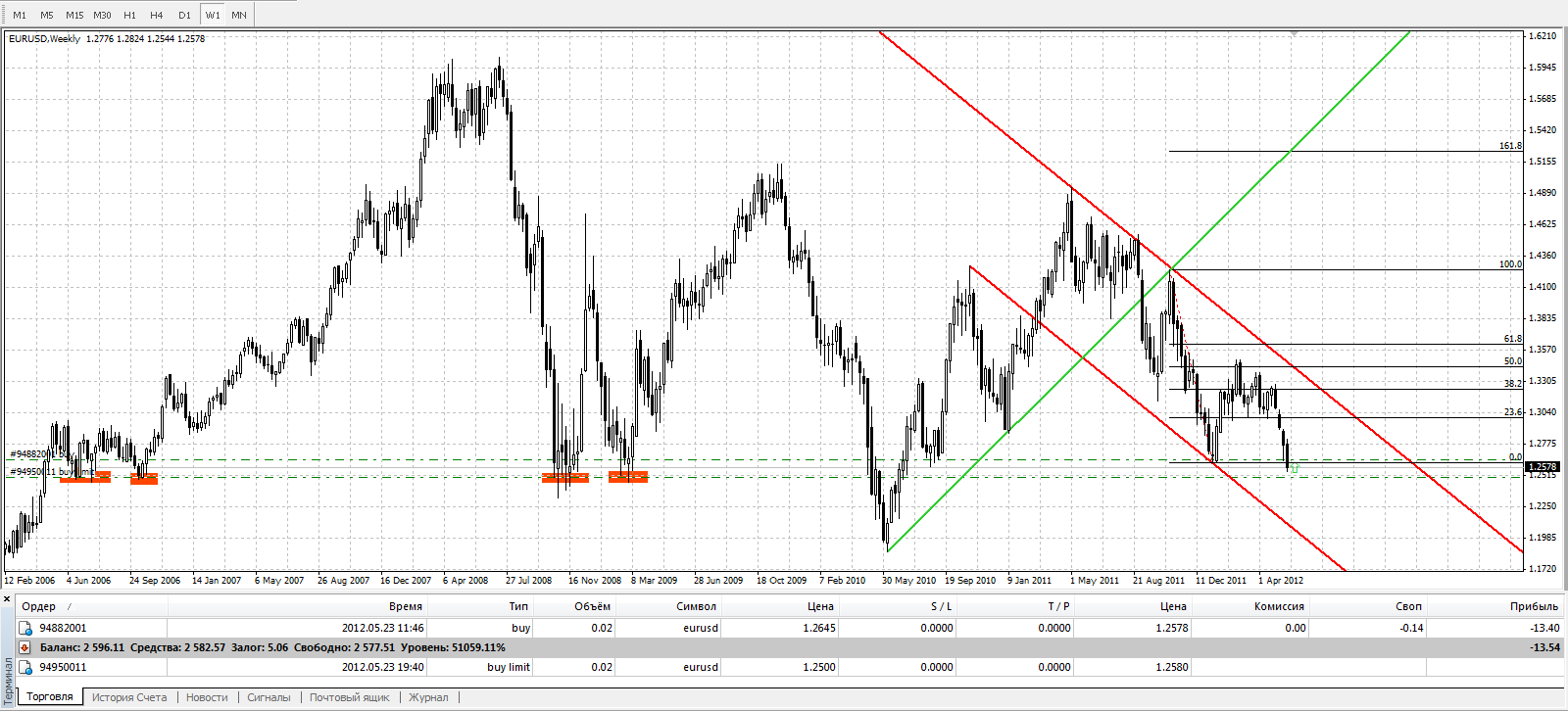
Task: Select the 161.8 Fibonacci level label
Action: click(1510, 146)
